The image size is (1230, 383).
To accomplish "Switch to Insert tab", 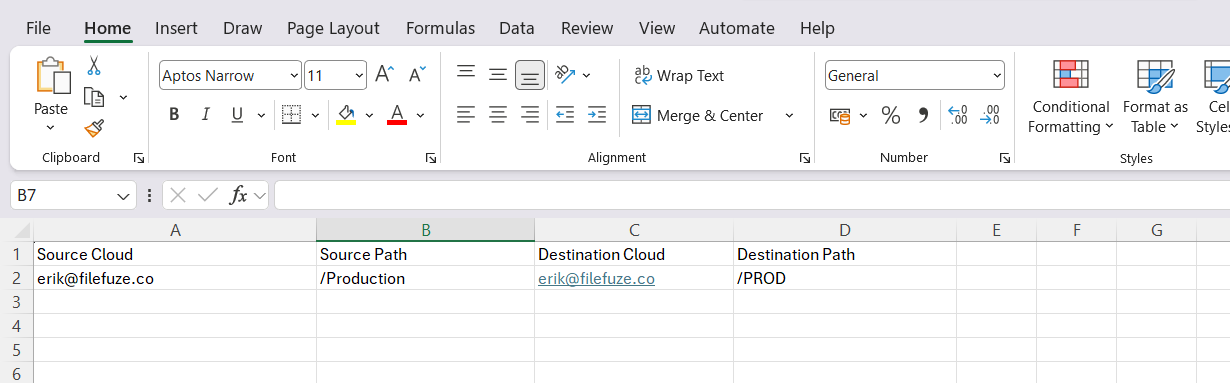I will coord(176,28).
